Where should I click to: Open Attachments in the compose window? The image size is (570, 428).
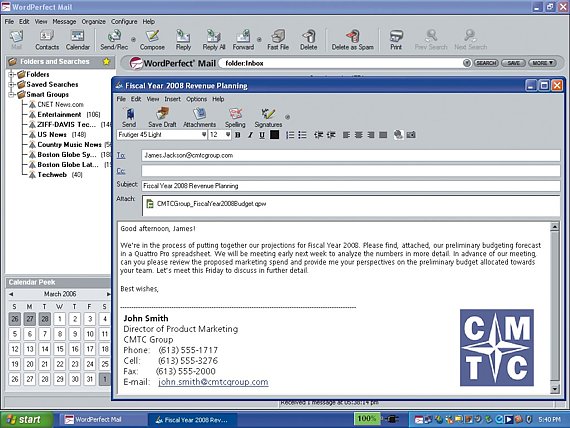[x=200, y=117]
